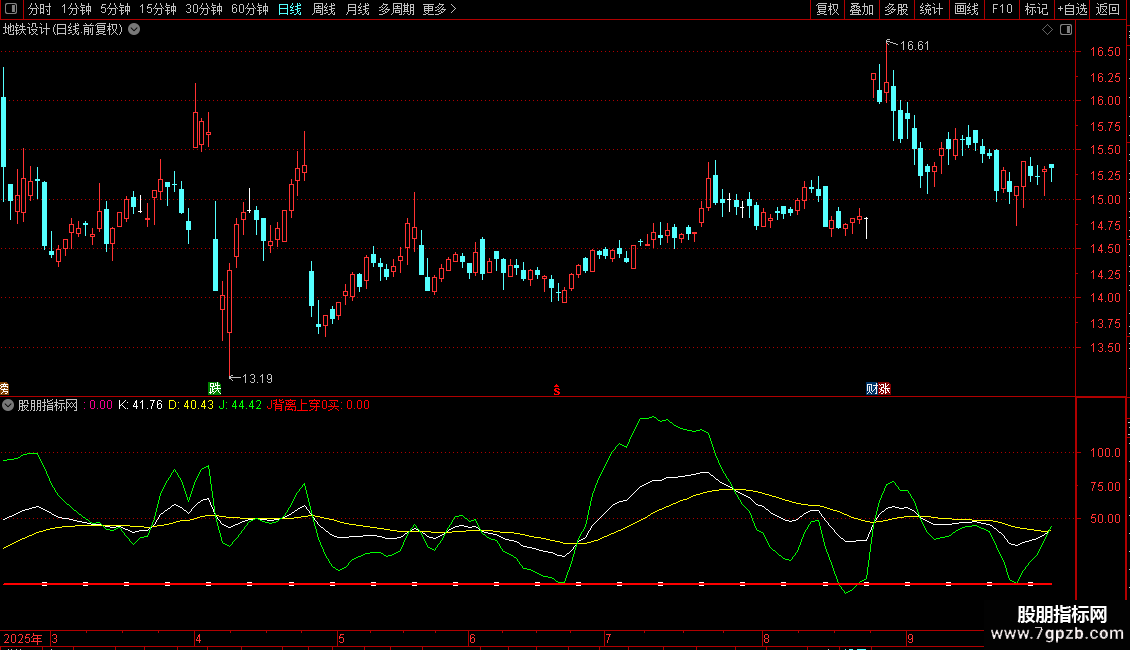This screenshot has height=650, width=1130.
Task: Expand the 地铁设计 chart title dropdown
Action: click(x=135, y=30)
